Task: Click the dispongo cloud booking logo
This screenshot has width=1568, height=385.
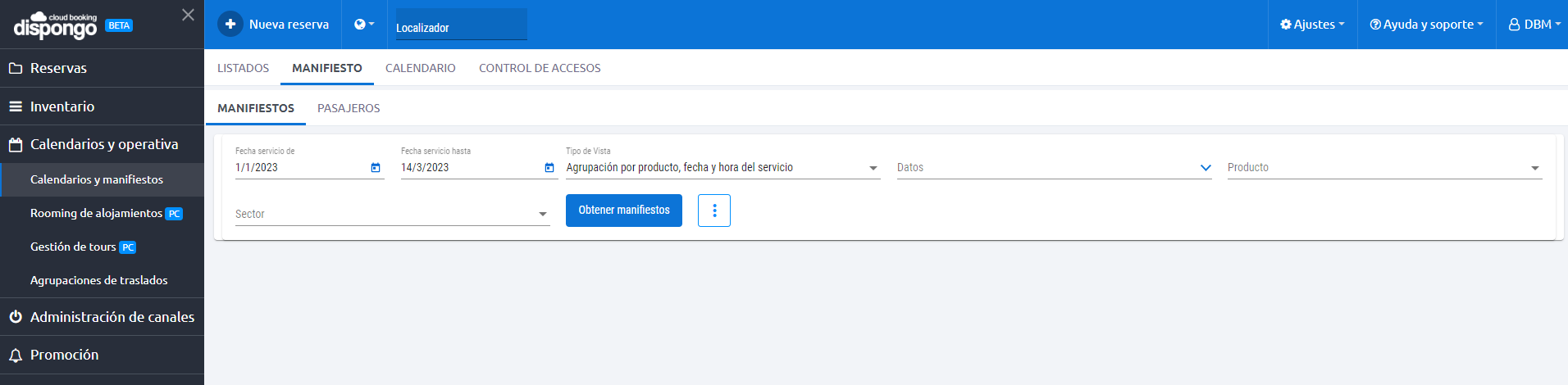Action: [55, 25]
